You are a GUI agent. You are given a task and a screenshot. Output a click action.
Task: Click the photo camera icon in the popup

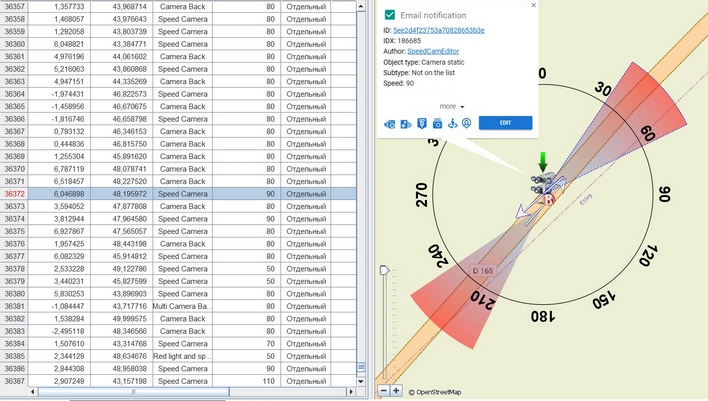click(437, 123)
